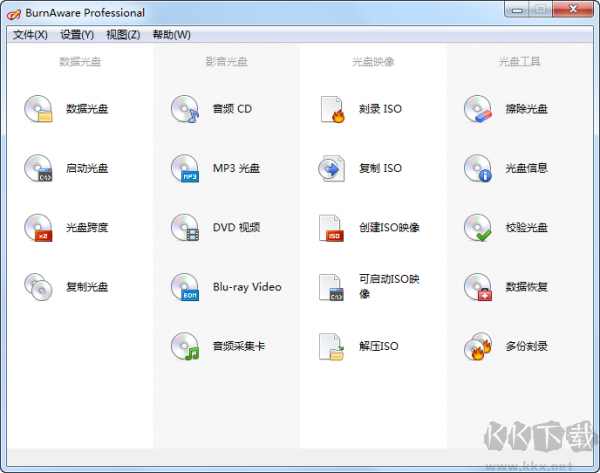This screenshot has height=473, width=600.
Task: Click the 复制 ISO text label
Action: [x=380, y=168]
